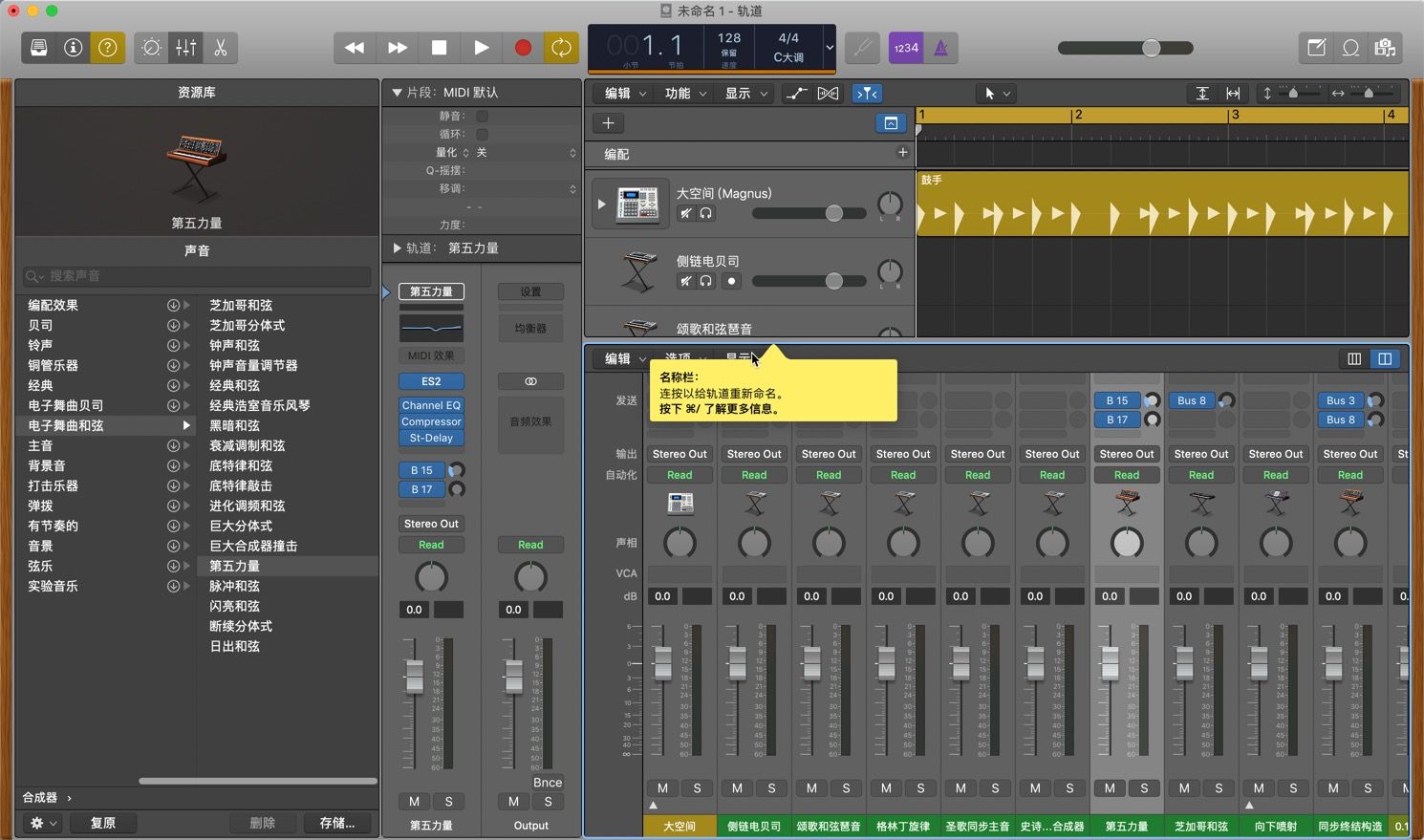The height and width of the screenshot is (840, 1424).
Task: Solo the 侧链电贝司 track with headphone icon
Action: [705, 281]
